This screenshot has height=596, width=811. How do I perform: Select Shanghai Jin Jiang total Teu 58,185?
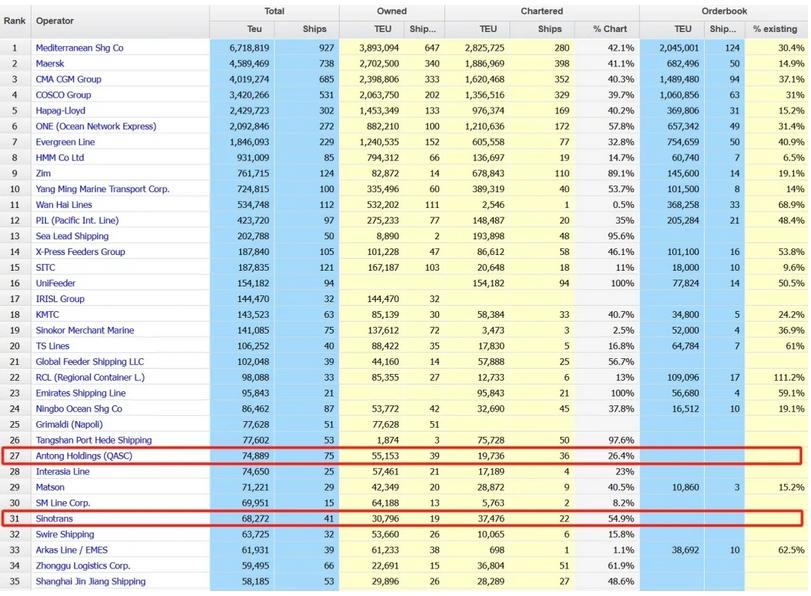pyautogui.click(x=256, y=582)
